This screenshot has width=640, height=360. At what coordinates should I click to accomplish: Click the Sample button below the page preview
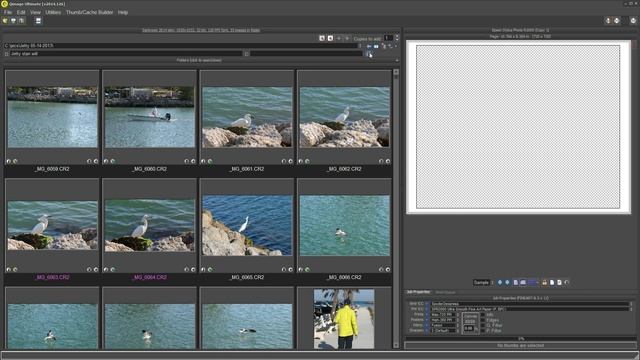point(481,282)
